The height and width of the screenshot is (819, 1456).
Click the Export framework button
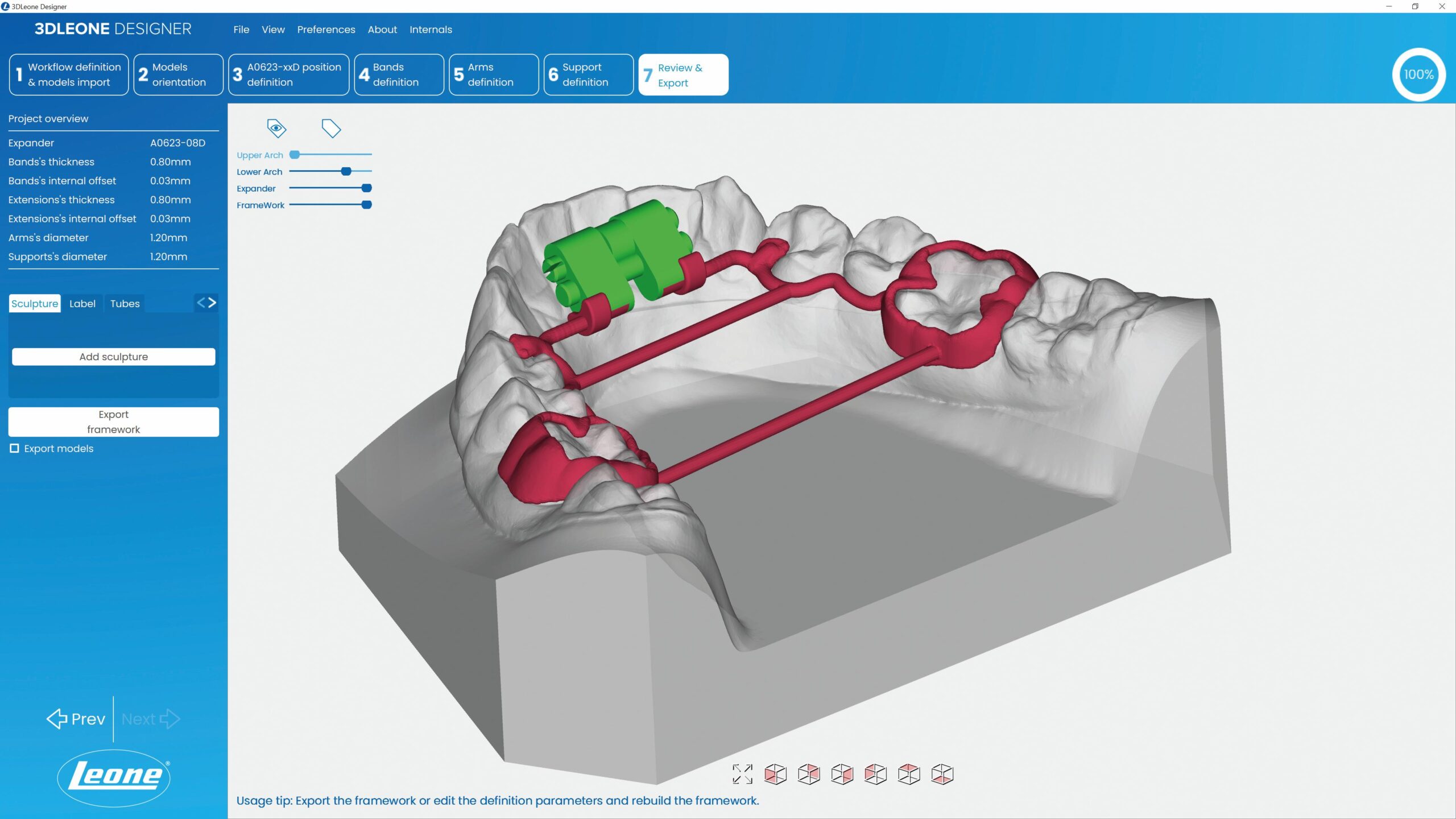pyautogui.click(x=114, y=422)
